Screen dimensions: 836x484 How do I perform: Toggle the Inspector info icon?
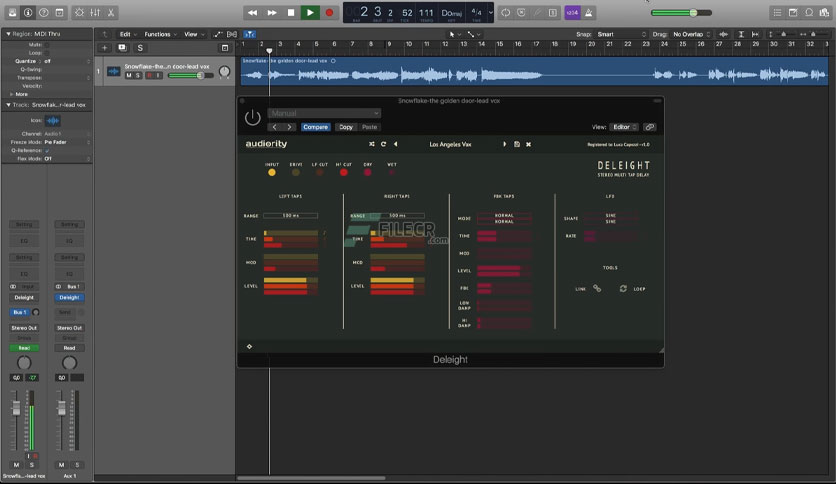(28, 12)
